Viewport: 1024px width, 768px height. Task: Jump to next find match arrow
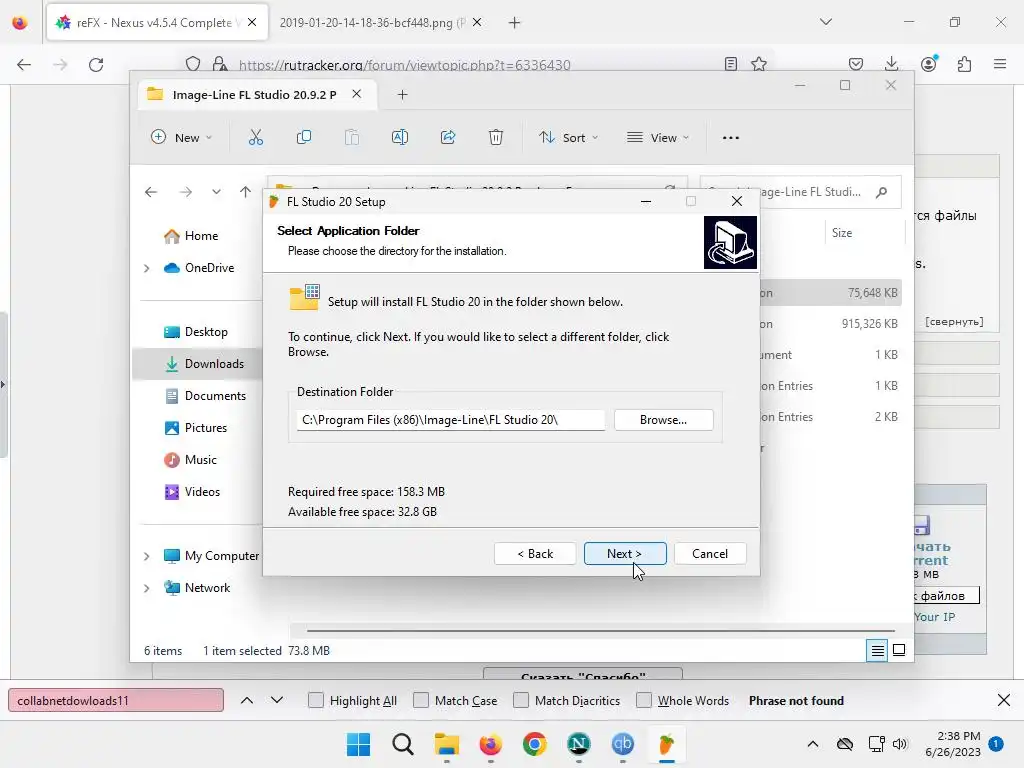point(277,700)
